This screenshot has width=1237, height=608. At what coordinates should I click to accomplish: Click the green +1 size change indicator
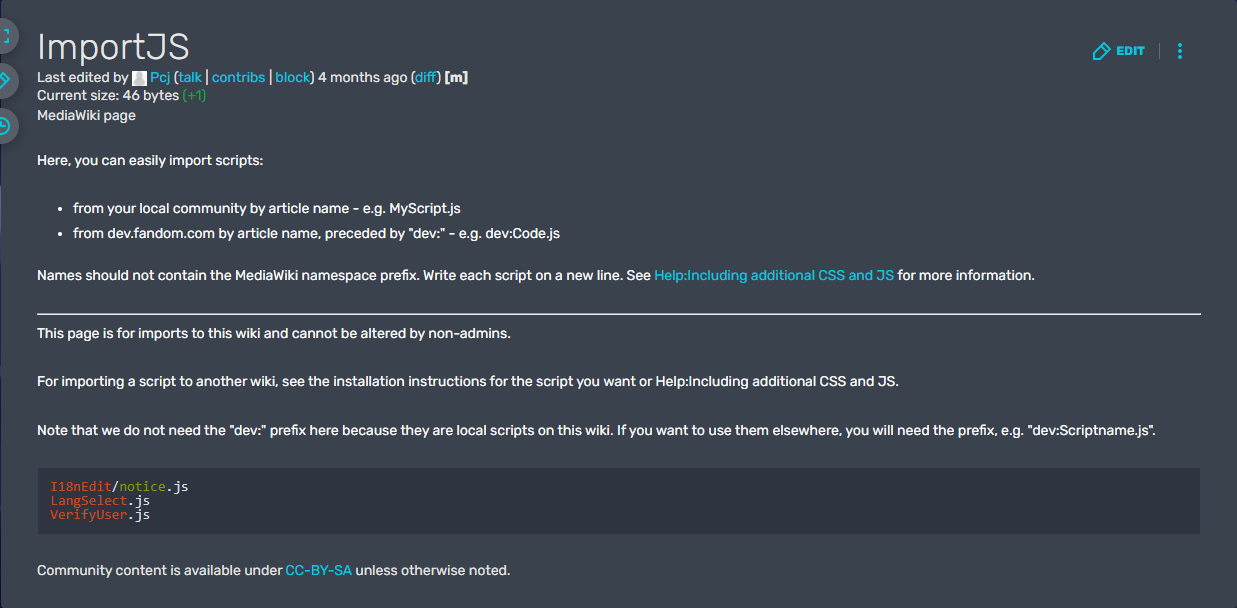[x=194, y=96]
